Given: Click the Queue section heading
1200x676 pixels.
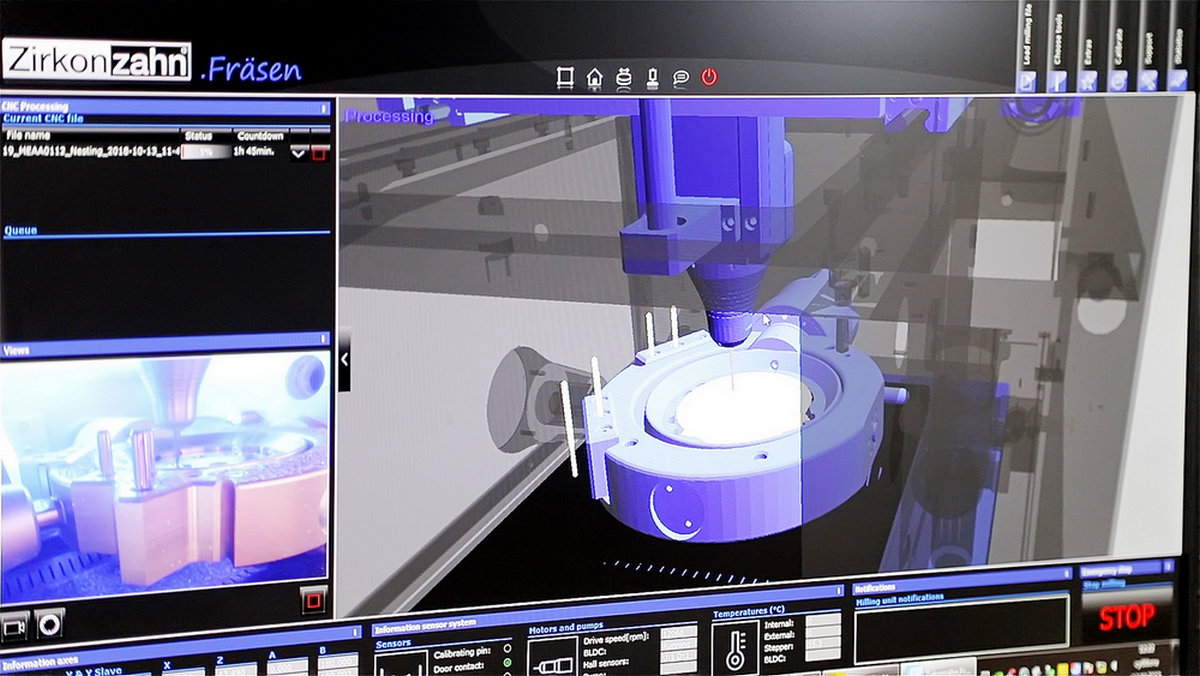Looking at the screenshot, I should [x=20, y=230].
